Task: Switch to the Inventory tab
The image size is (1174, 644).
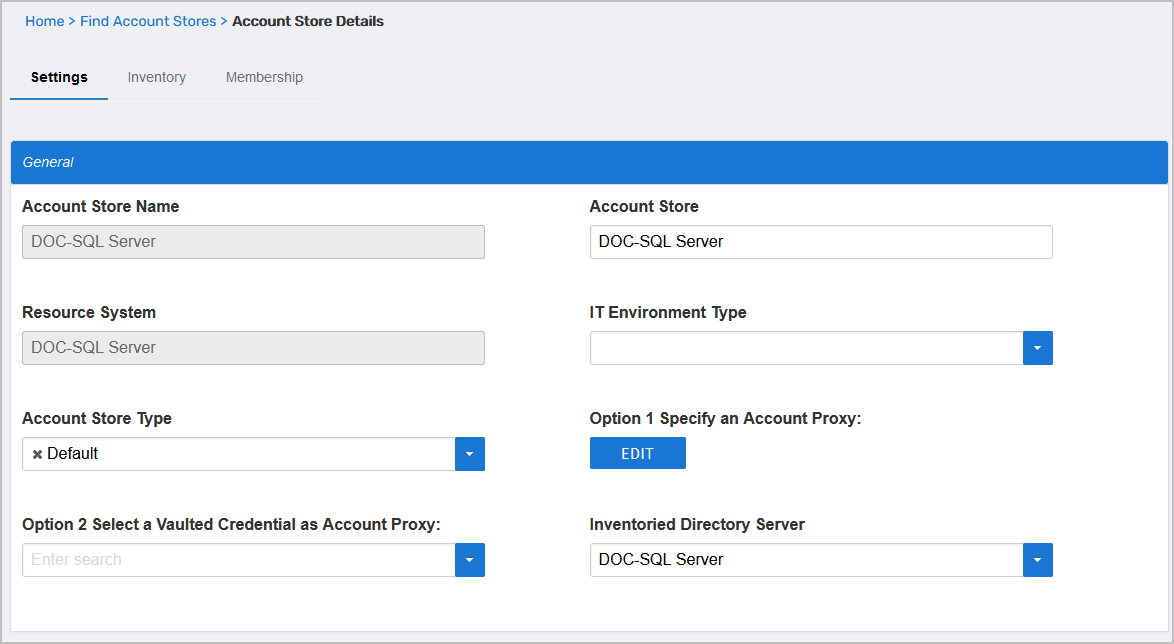Action: click(157, 77)
